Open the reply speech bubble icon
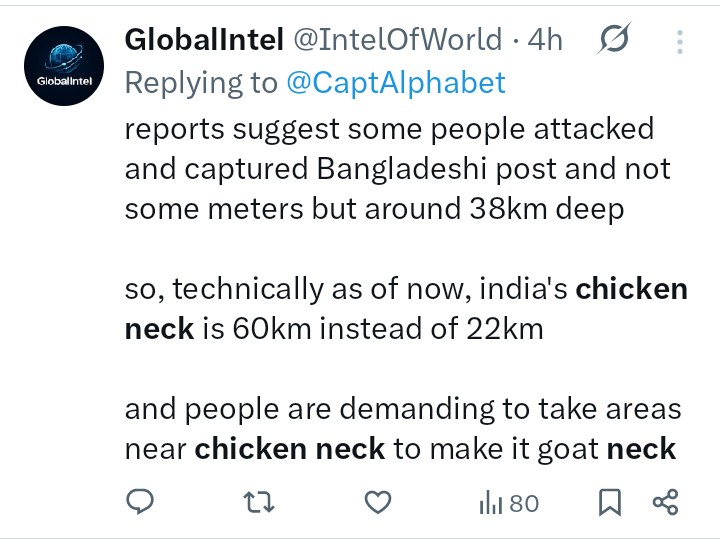 coord(140,502)
